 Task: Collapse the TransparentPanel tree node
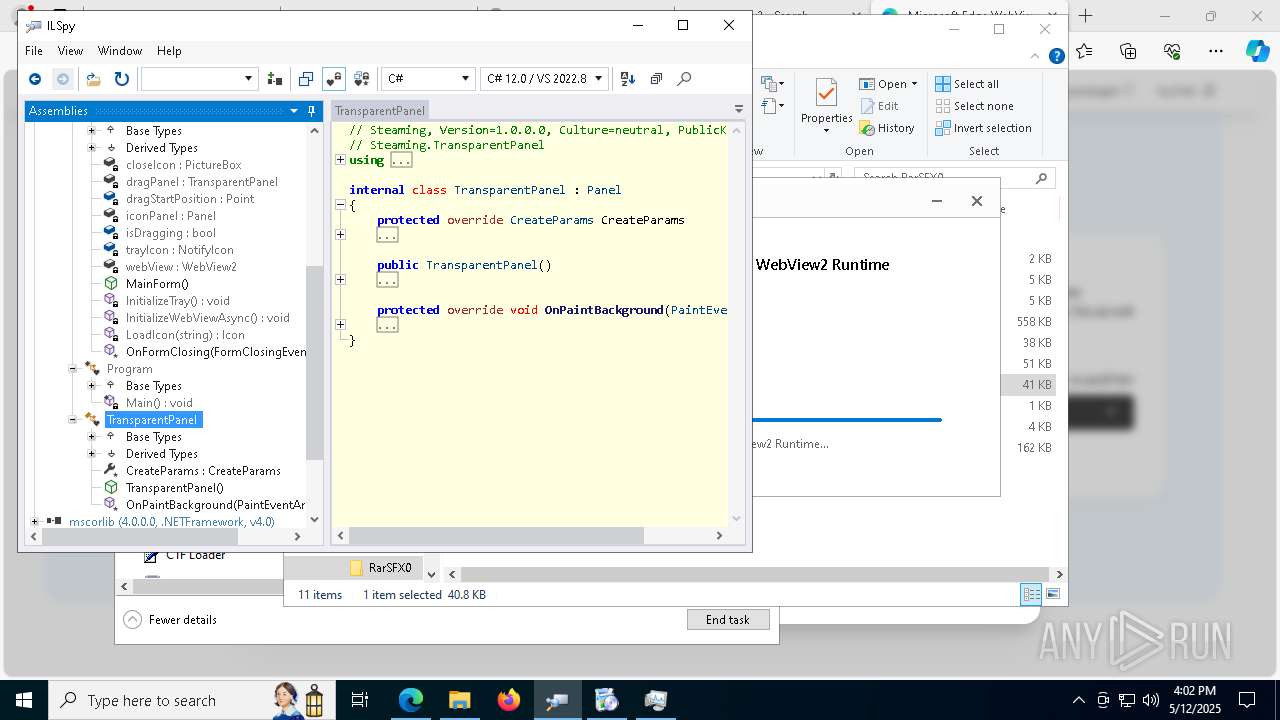[x=73, y=420]
